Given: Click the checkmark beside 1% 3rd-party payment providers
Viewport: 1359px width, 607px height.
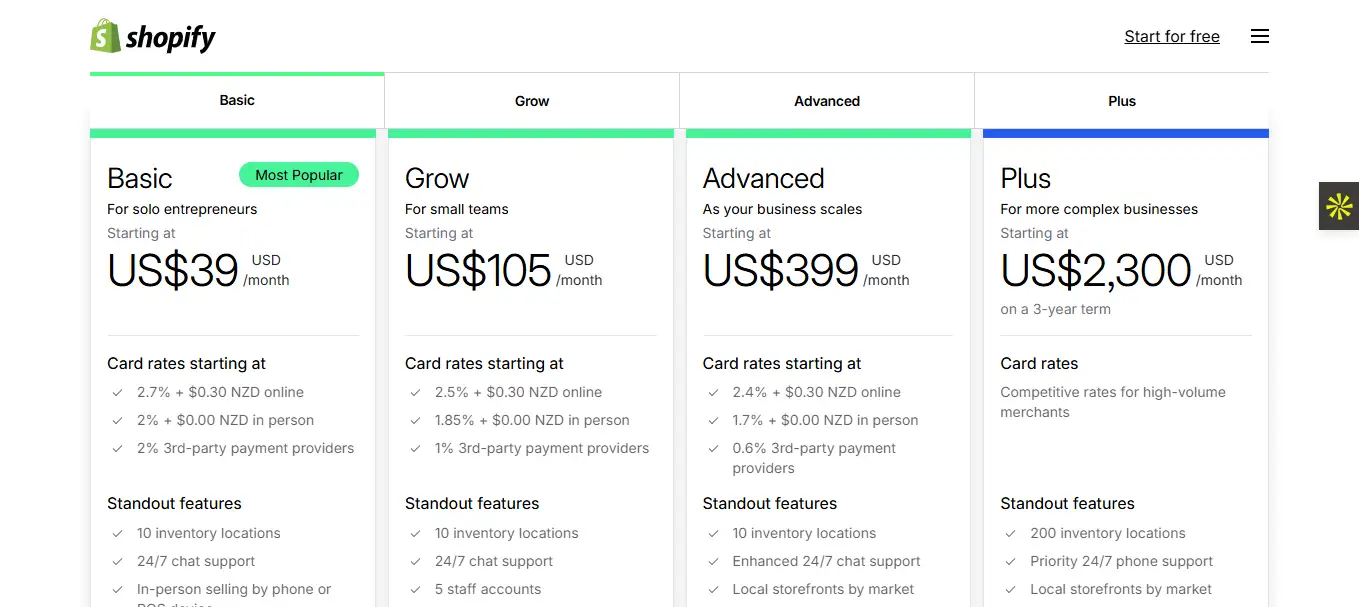Looking at the screenshot, I should pos(415,448).
